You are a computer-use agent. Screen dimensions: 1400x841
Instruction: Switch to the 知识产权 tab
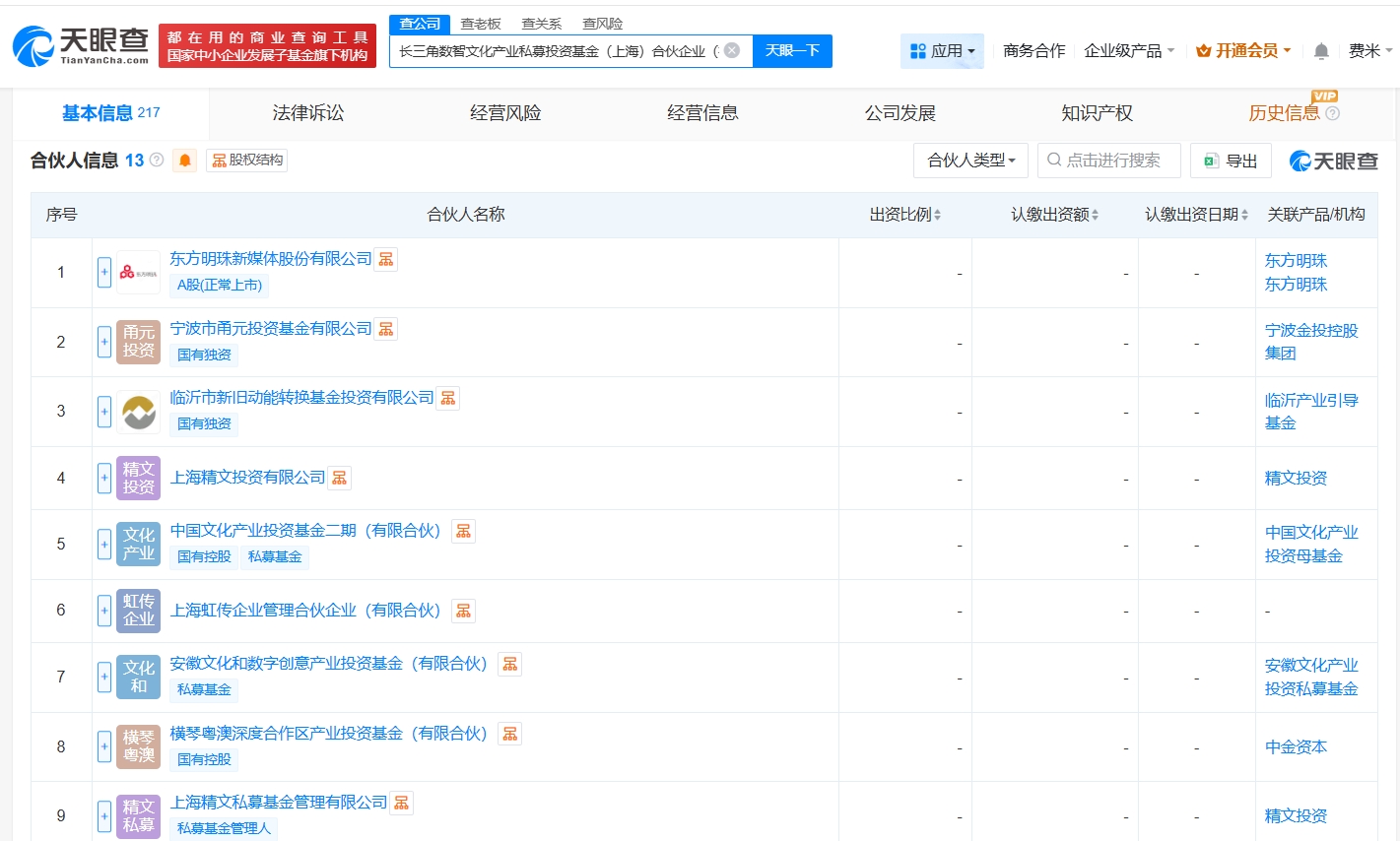coord(1097,113)
